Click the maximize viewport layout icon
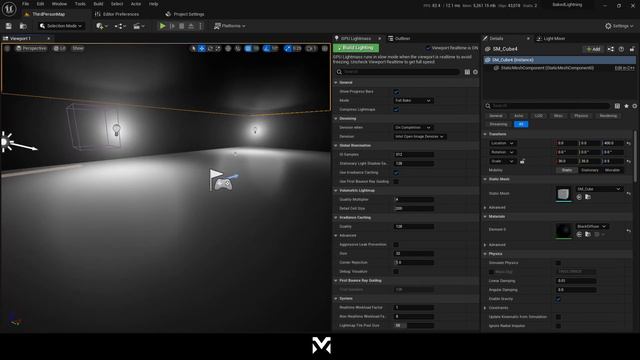Image resolution: width=640 pixels, height=360 pixels. [325, 48]
